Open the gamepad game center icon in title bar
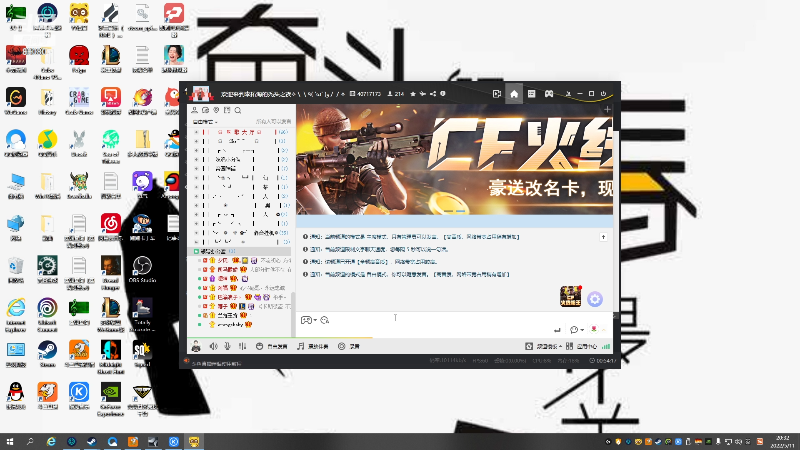The height and width of the screenshot is (450, 800). (x=549, y=94)
